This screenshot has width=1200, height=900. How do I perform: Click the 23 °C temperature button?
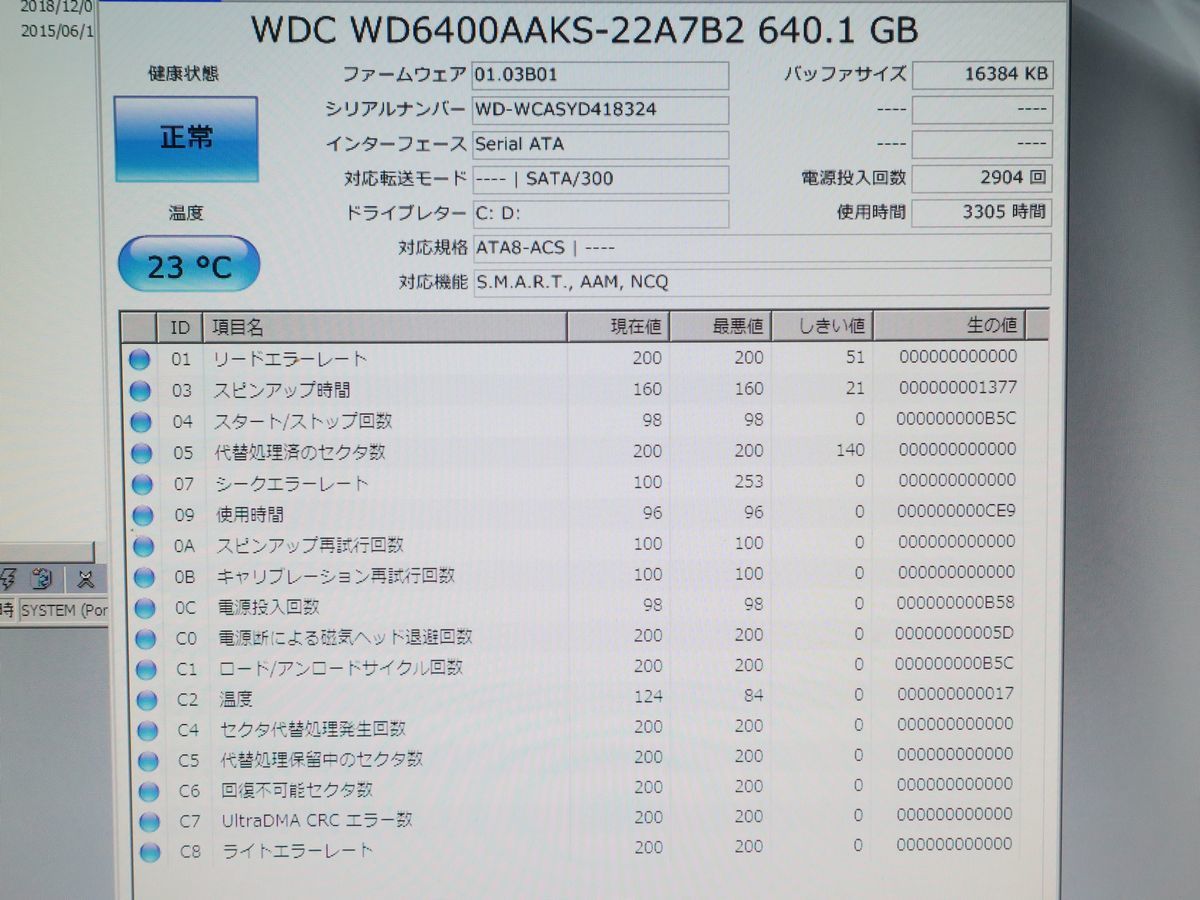click(x=189, y=265)
